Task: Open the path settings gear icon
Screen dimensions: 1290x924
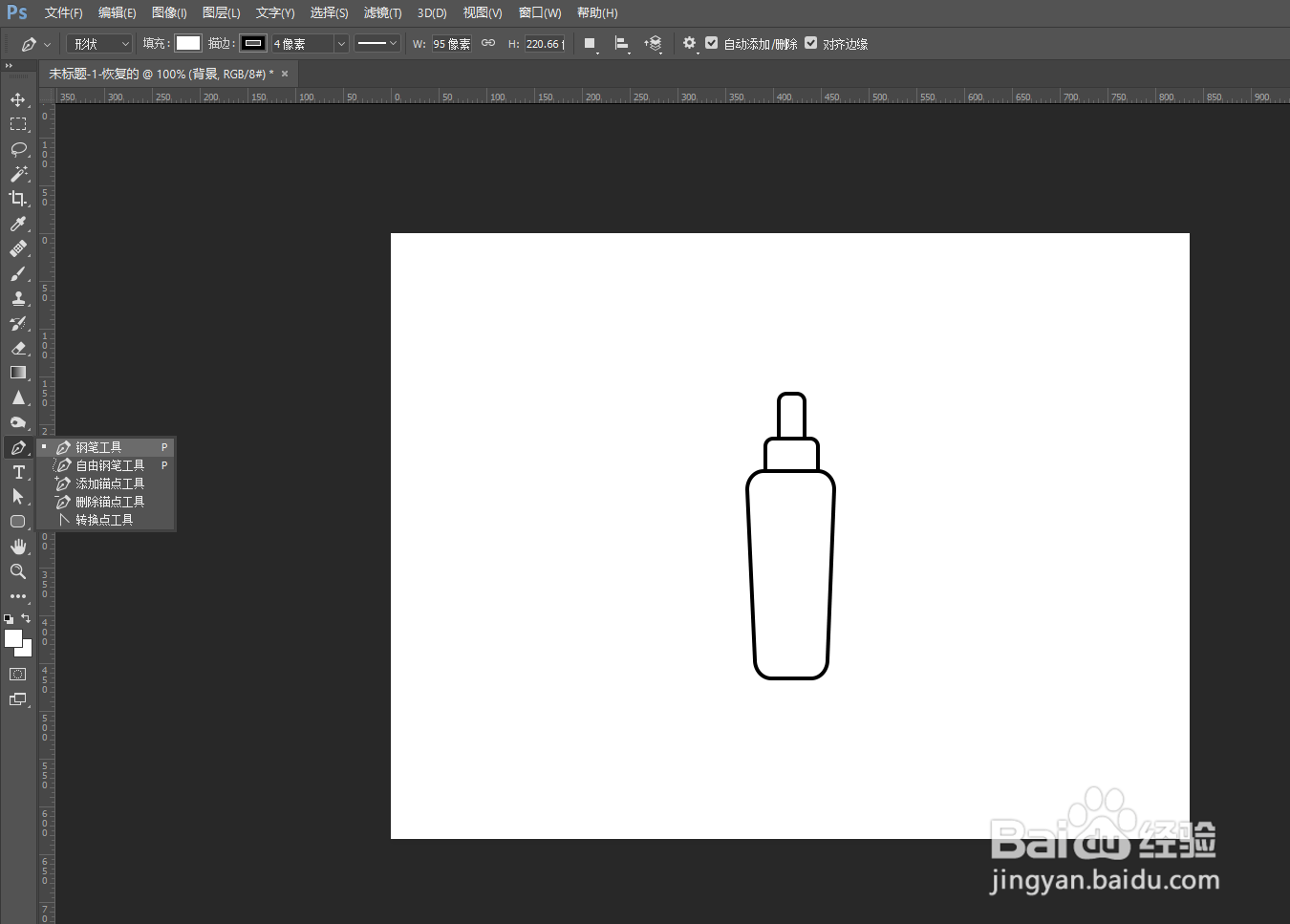Action: pos(689,43)
